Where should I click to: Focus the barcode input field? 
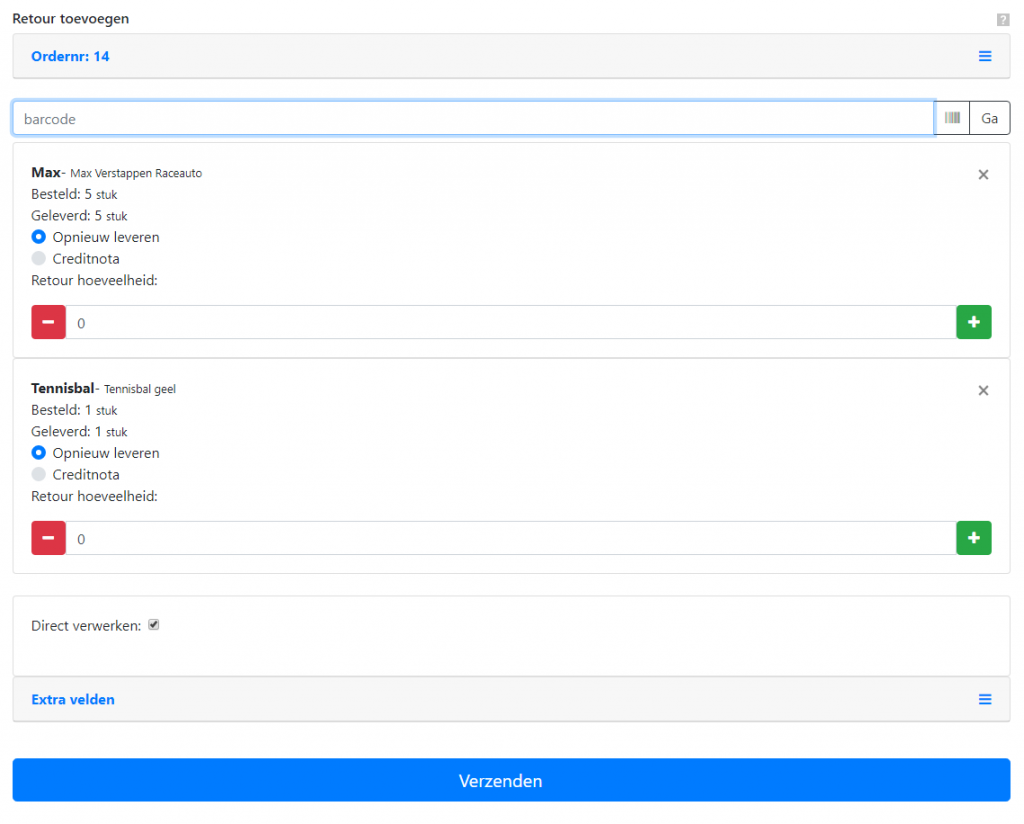point(473,118)
